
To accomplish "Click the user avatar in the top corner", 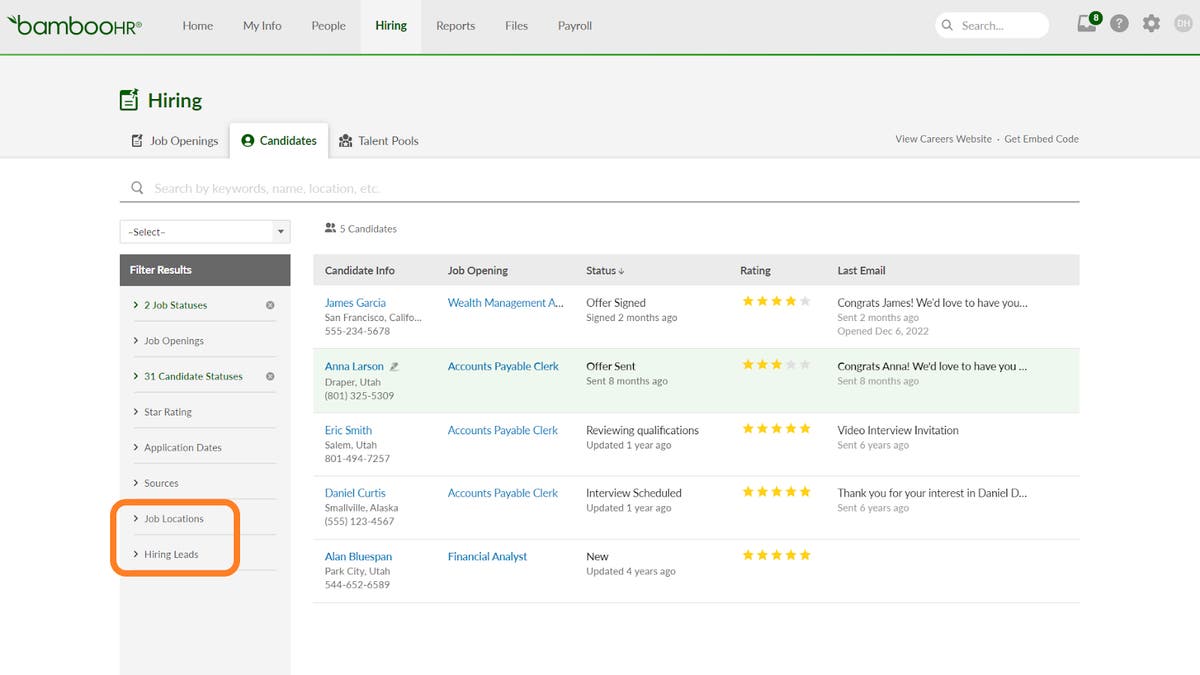I will (1182, 22).
